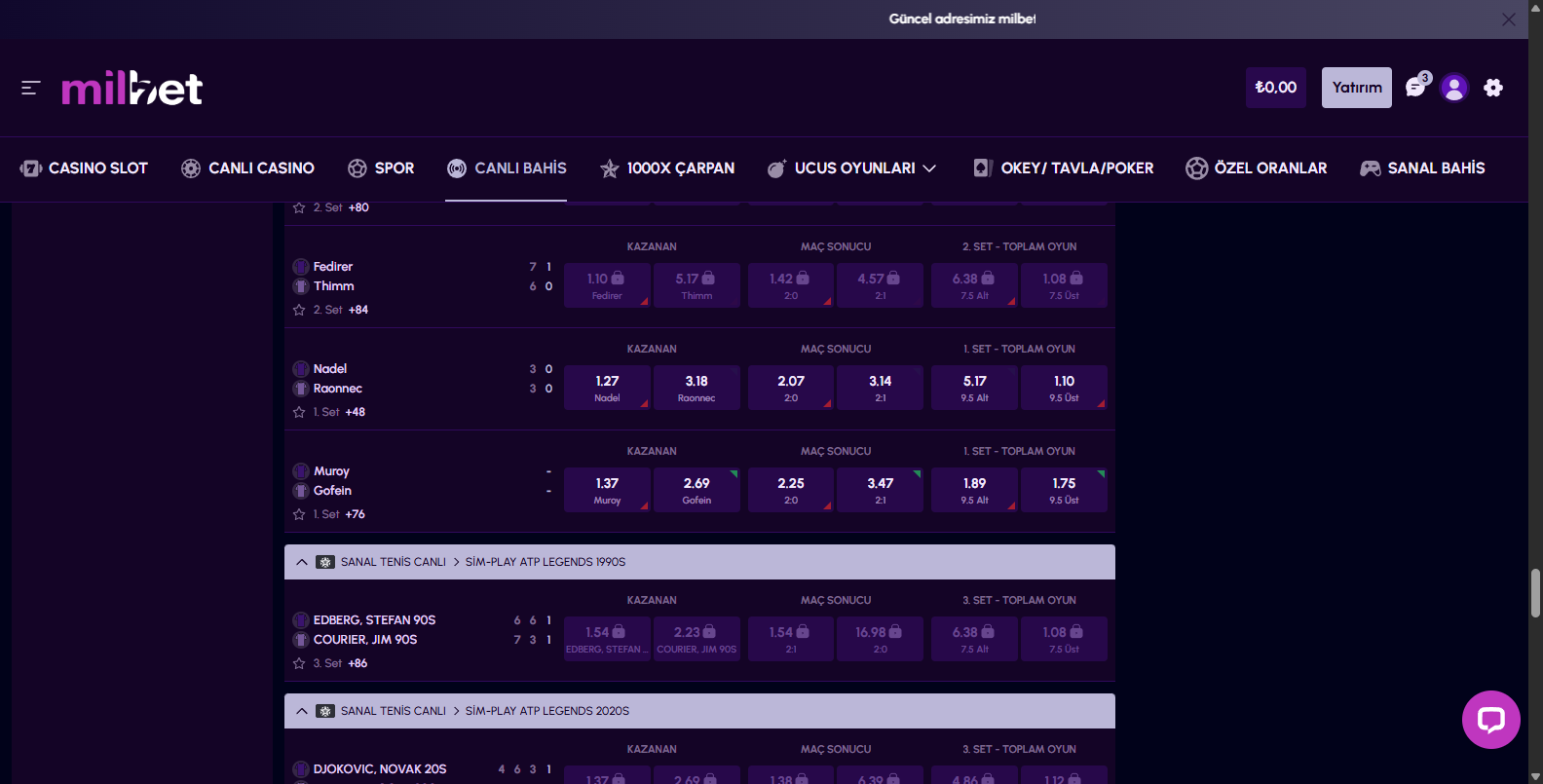1543x784 pixels.
Task: Pick 9.5 Alt at 5.17 odds
Action: (974, 388)
